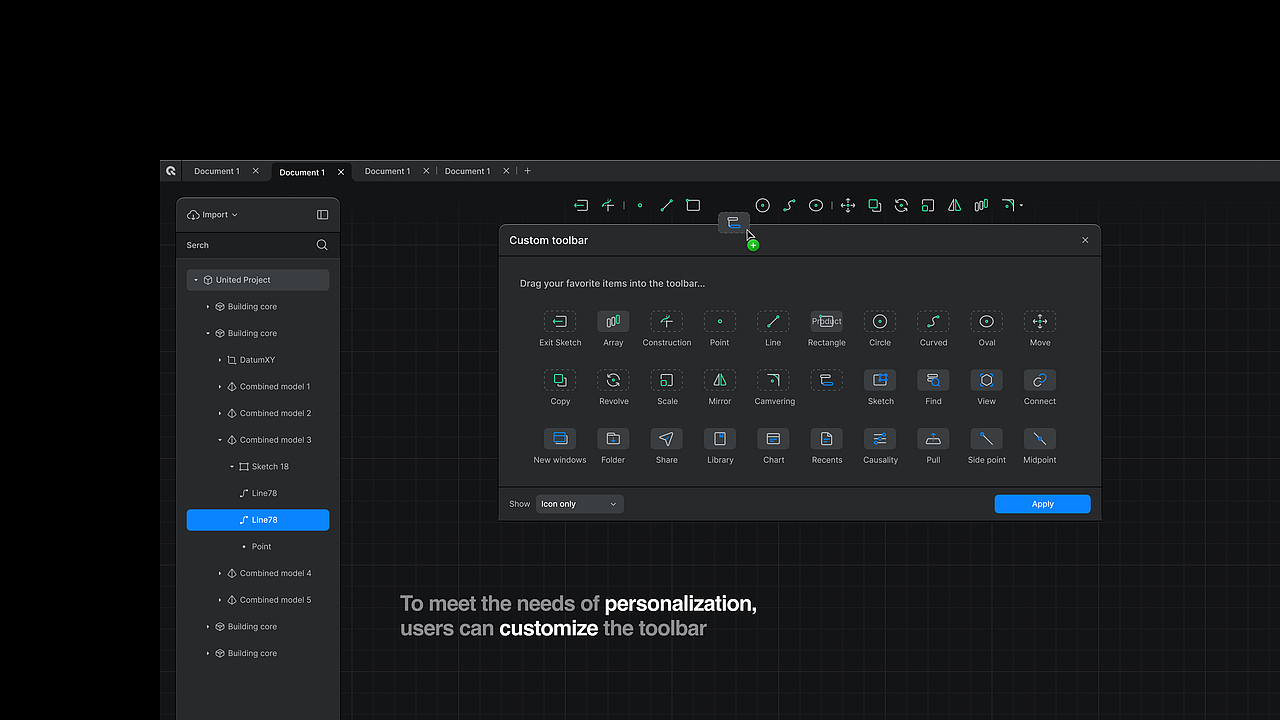This screenshot has height=720, width=1280.
Task: Click the Connect icon in the dialog
Action: 1040,380
